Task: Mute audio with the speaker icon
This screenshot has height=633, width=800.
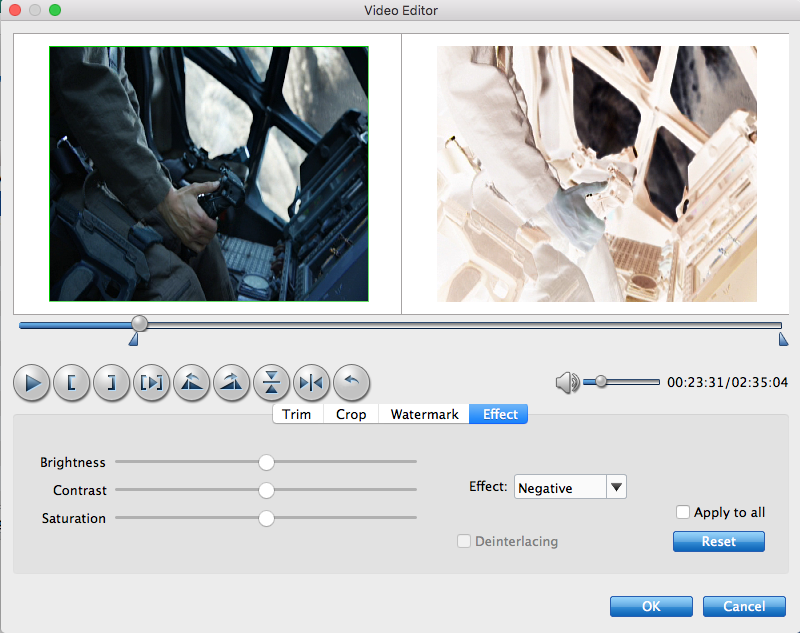Action: click(x=567, y=382)
